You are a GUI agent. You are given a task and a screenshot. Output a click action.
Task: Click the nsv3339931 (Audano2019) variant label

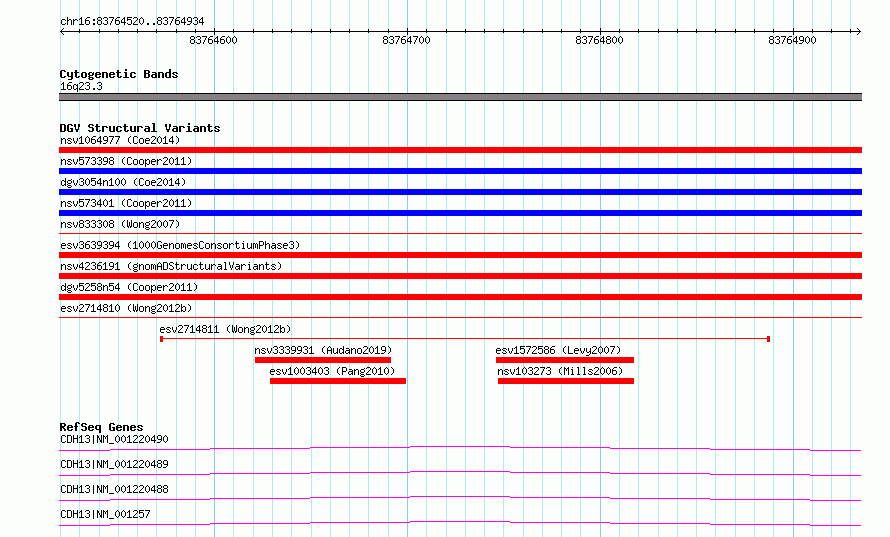coord(323,350)
